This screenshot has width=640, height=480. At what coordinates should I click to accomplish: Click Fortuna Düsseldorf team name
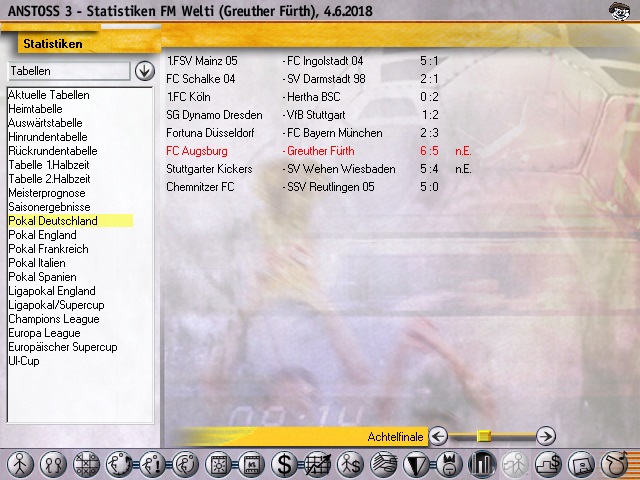coord(210,133)
